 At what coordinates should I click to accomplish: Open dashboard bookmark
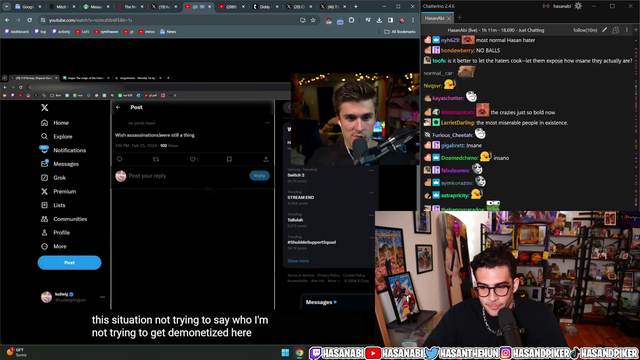[x=17, y=31]
